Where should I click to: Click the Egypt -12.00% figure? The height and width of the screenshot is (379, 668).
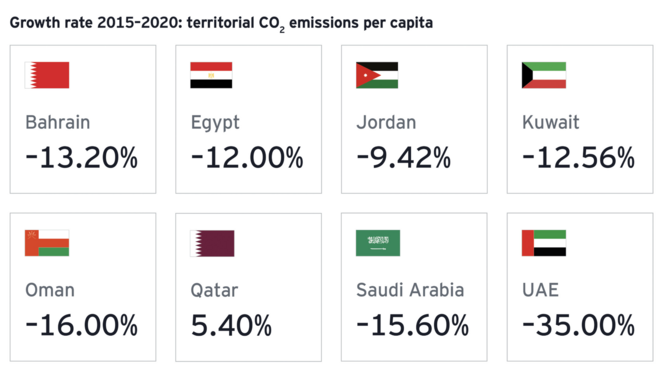click(x=247, y=158)
